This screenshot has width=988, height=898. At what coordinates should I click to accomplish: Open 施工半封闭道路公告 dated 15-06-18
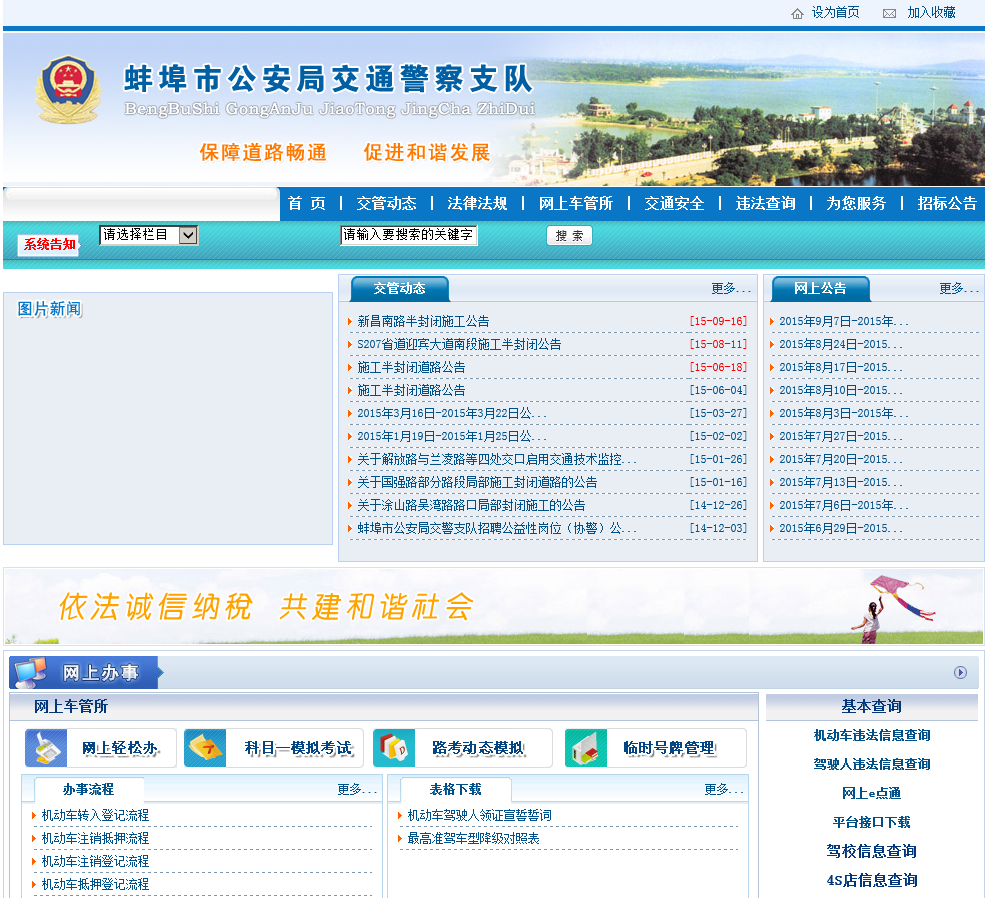411,367
